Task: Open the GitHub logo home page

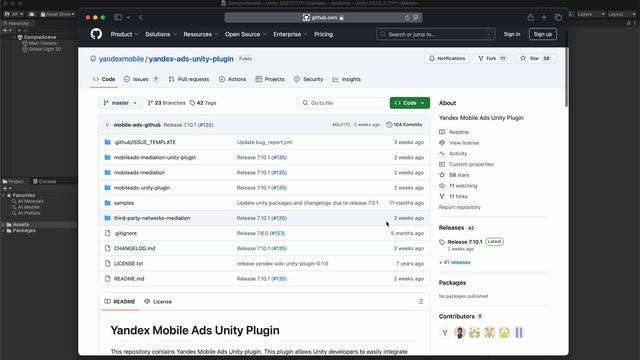Action: (96, 34)
